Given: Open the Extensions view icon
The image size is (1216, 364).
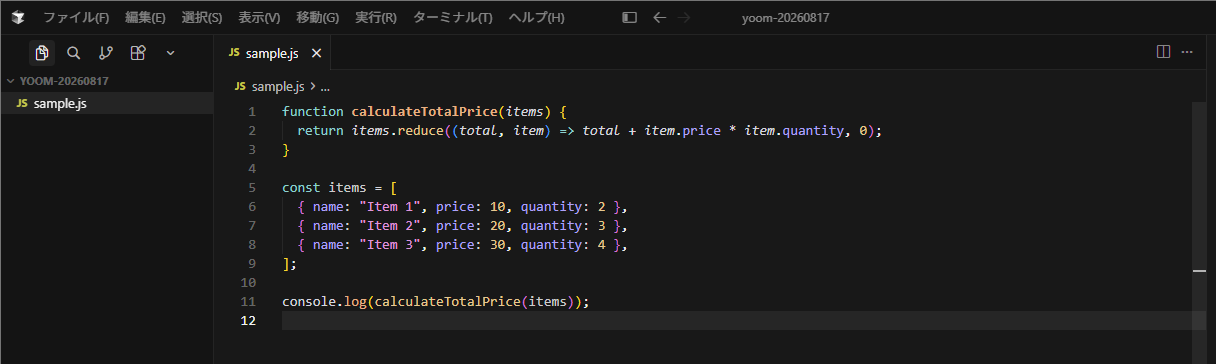Looking at the screenshot, I should (138, 53).
